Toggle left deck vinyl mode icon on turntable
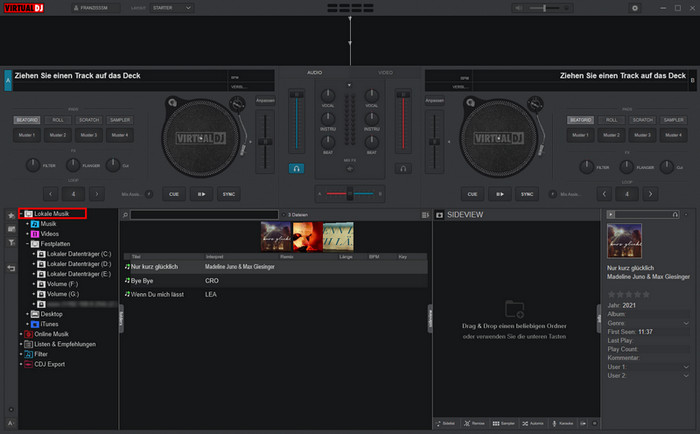This screenshot has width=700, height=434. 172,103
